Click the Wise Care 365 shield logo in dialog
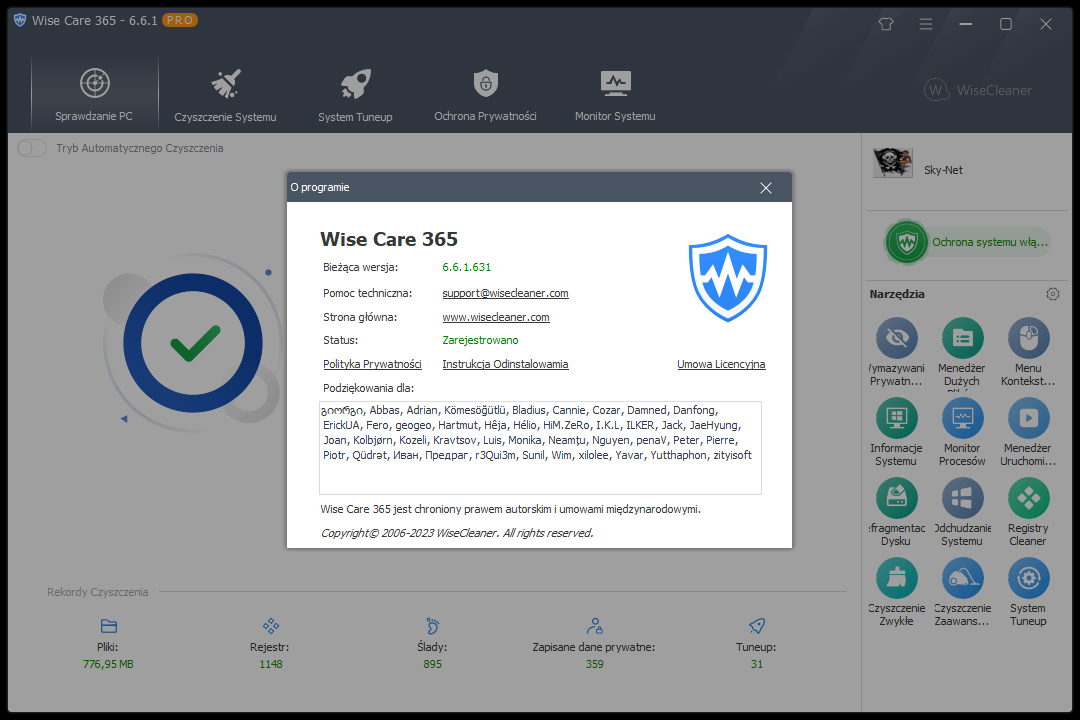The image size is (1080, 720). [728, 278]
